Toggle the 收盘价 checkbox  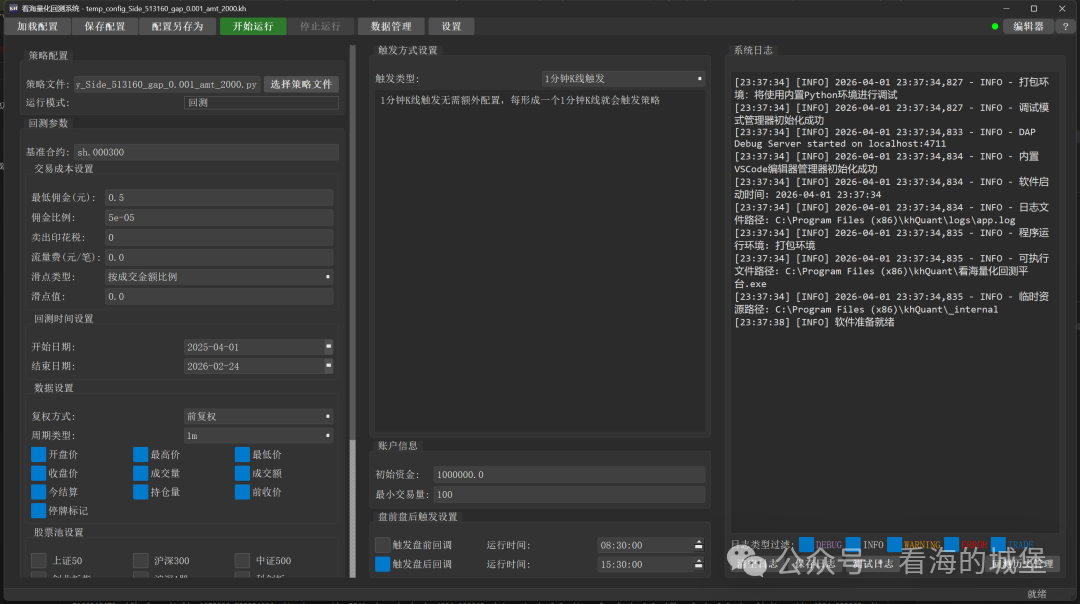tap(39, 473)
